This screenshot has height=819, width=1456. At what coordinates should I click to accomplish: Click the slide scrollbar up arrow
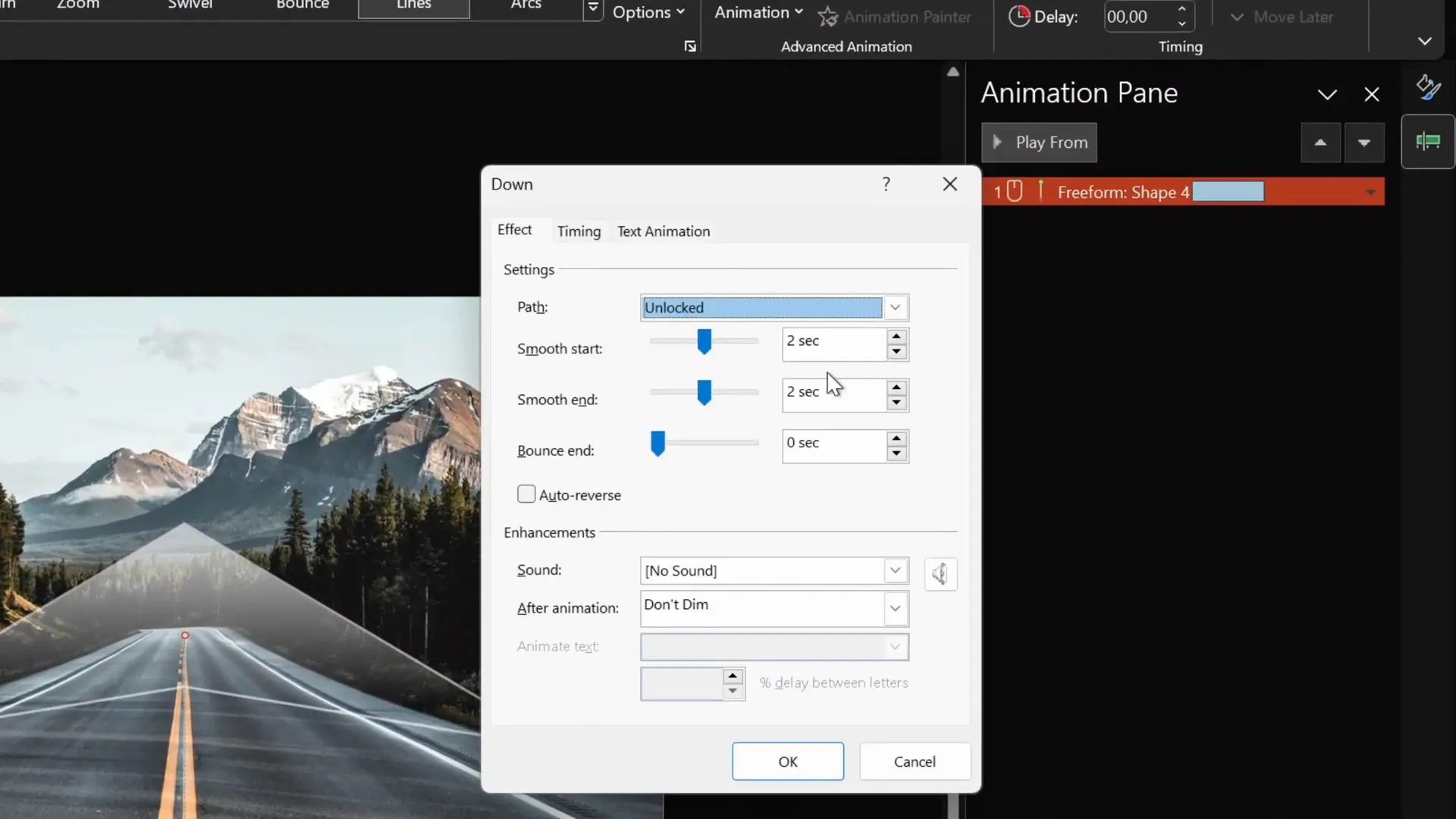[x=953, y=71]
